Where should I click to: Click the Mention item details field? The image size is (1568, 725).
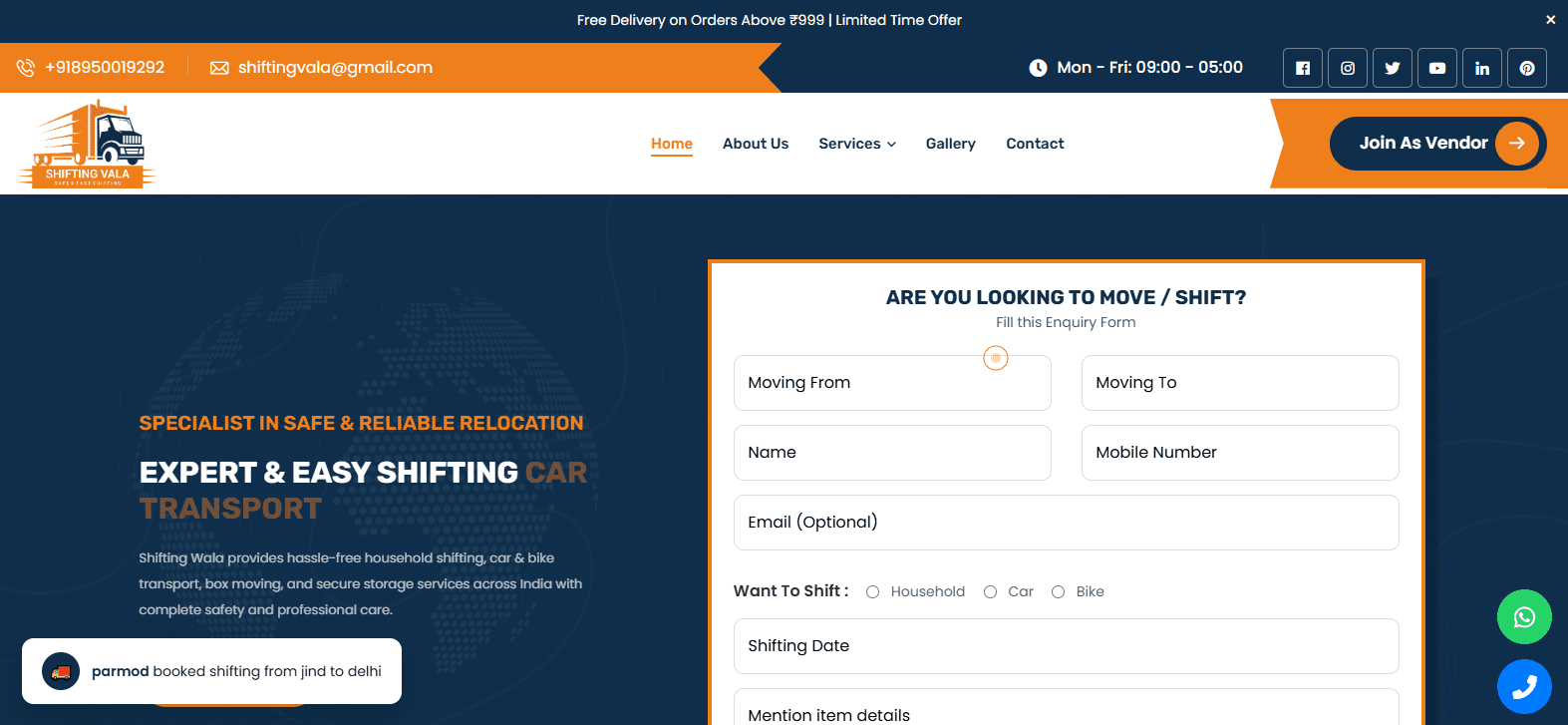coord(1067,707)
